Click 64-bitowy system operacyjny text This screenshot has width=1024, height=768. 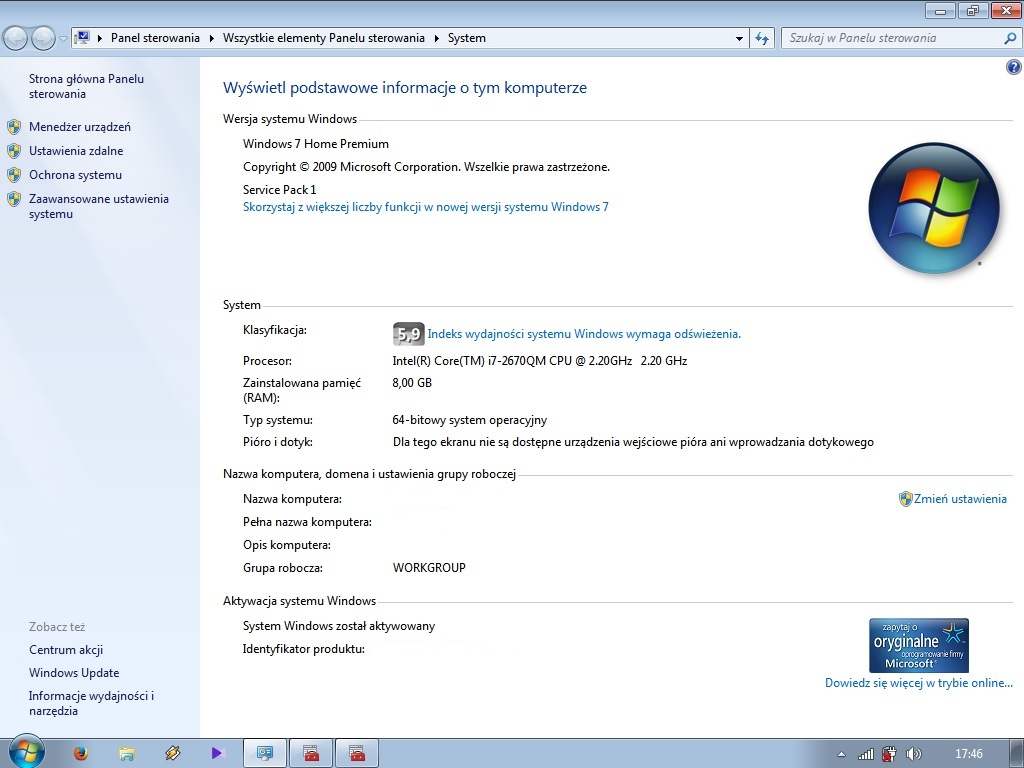pyautogui.click(x=470, y=420)
